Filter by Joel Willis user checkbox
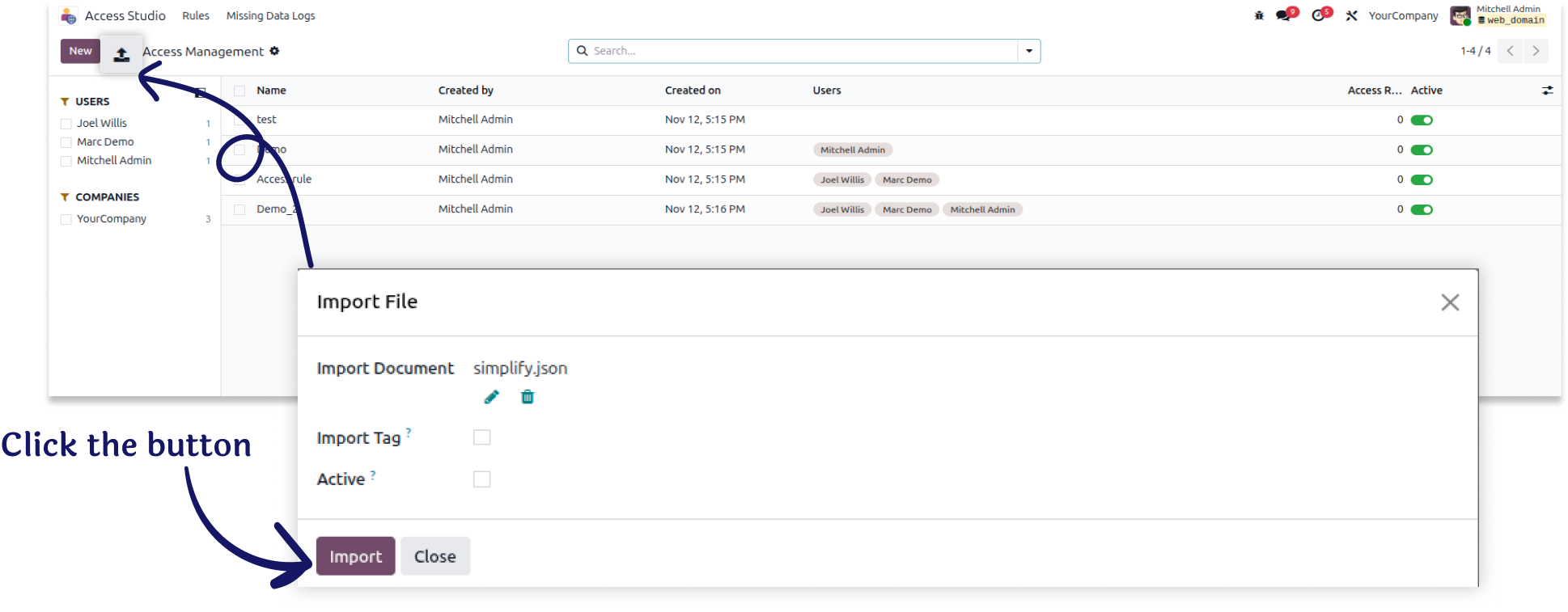The width and height of the screenshot is (1568, 612). click(66, 124)
